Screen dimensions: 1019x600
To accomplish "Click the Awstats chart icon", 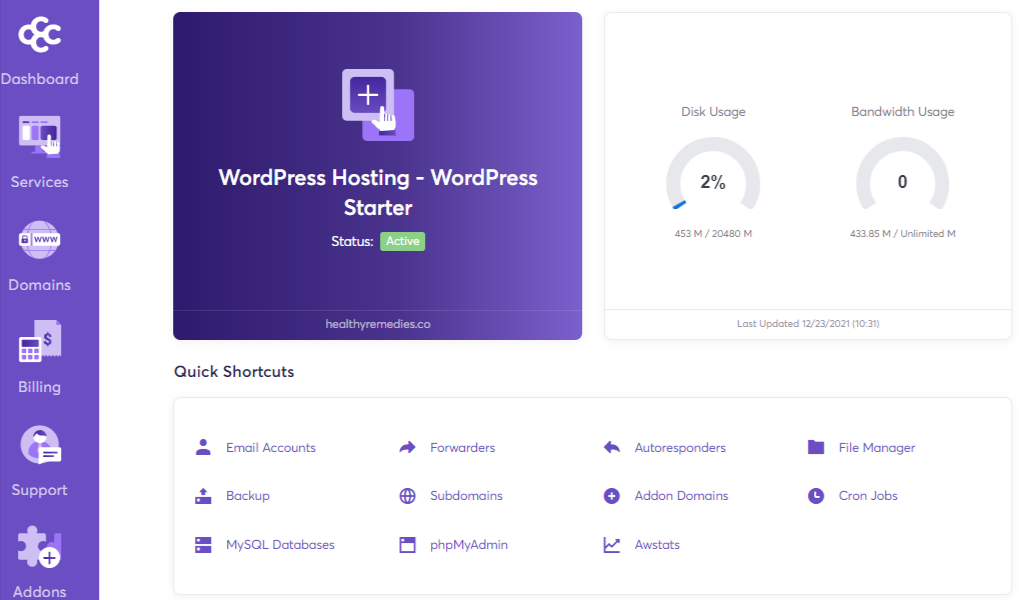I will click(612, 545).
